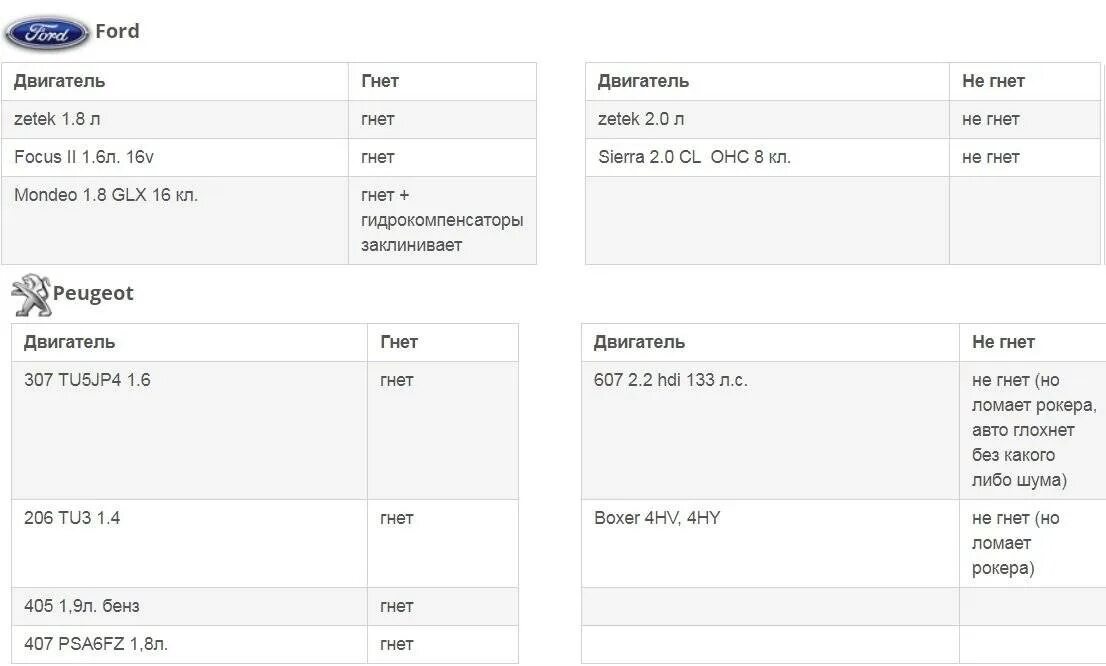The width and height of the screenshot is (1106, 666).
Task: Select the Peugeot heading text
Action: point(93,293)
